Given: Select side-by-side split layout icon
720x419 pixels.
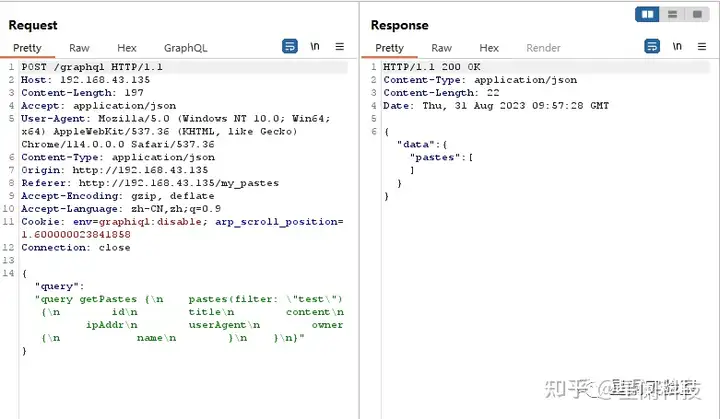Looking at the screenshot, I should [x=647, y=14].
